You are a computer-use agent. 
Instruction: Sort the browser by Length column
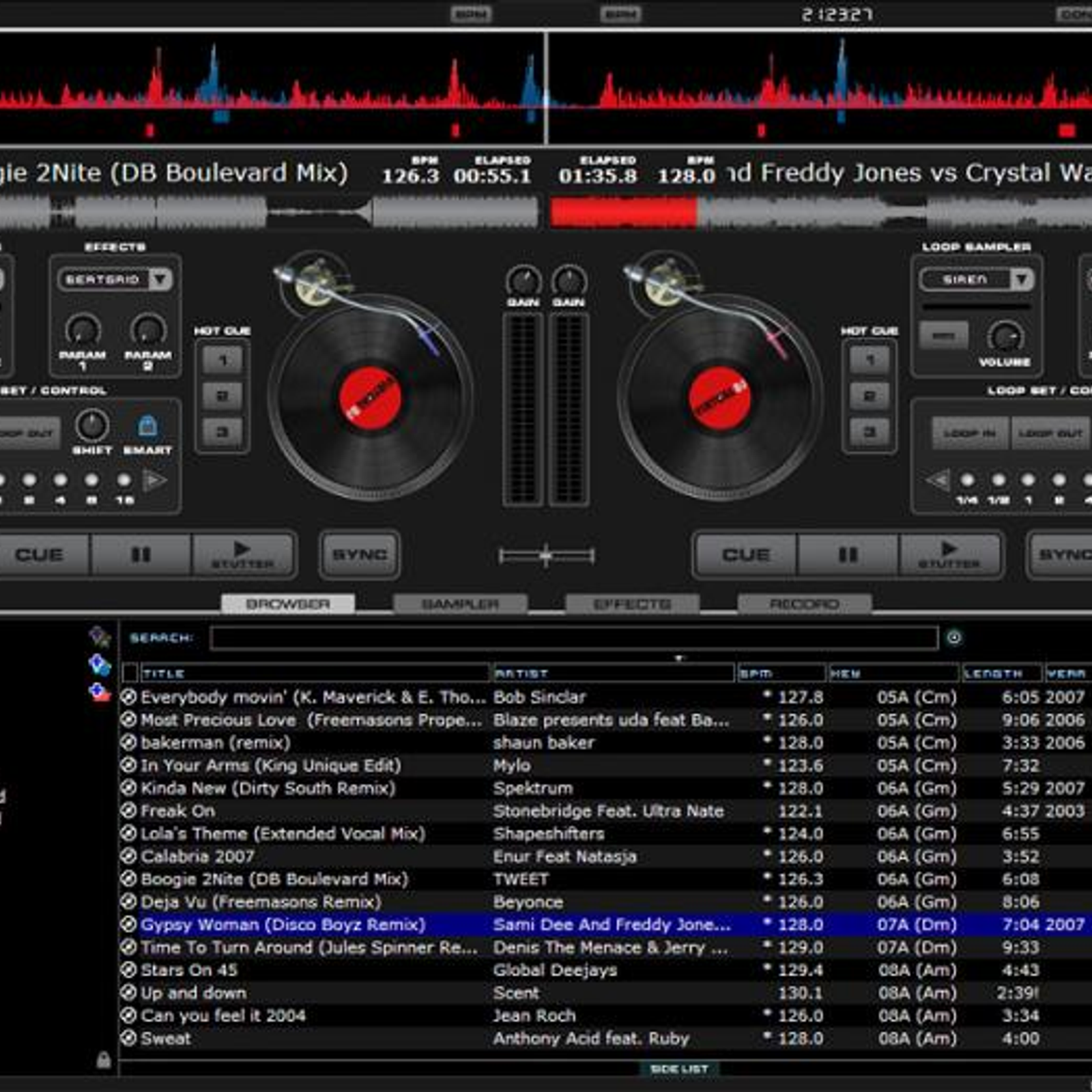(1001, 674)
